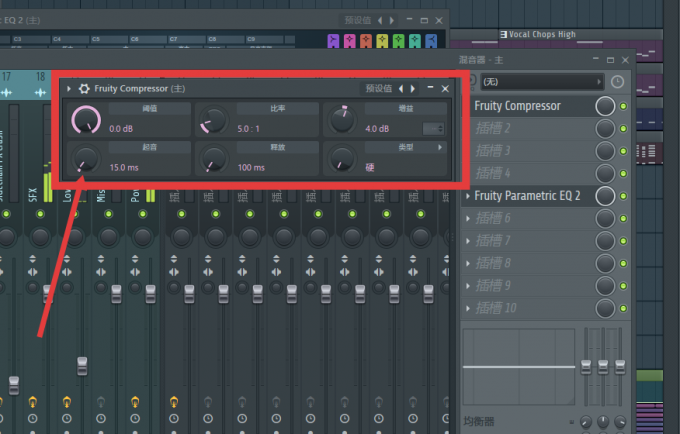Toggle the 插槽 10 slot enable LED
680x434 pixels.
624,308
